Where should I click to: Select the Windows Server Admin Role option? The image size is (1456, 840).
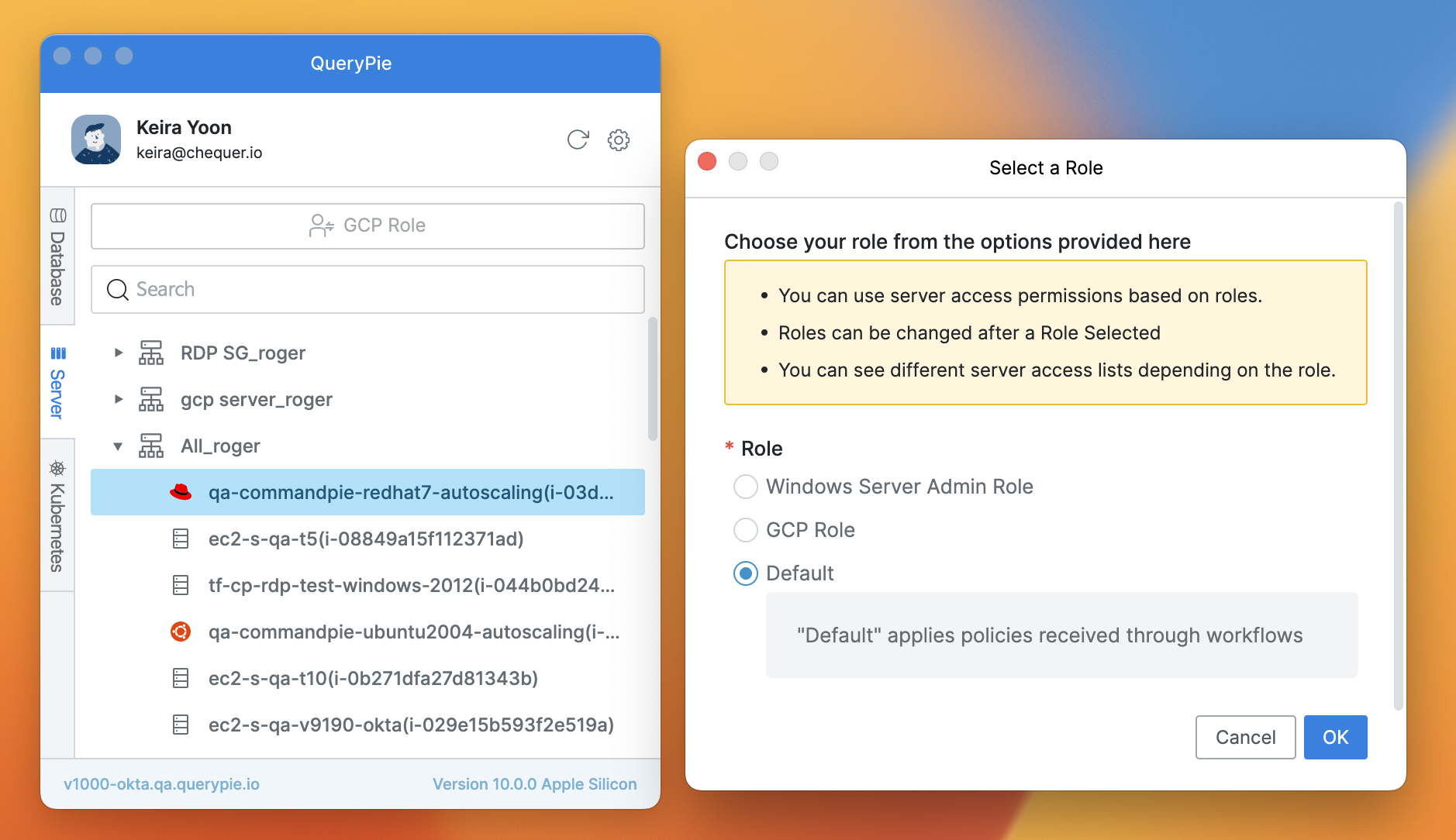745,487
